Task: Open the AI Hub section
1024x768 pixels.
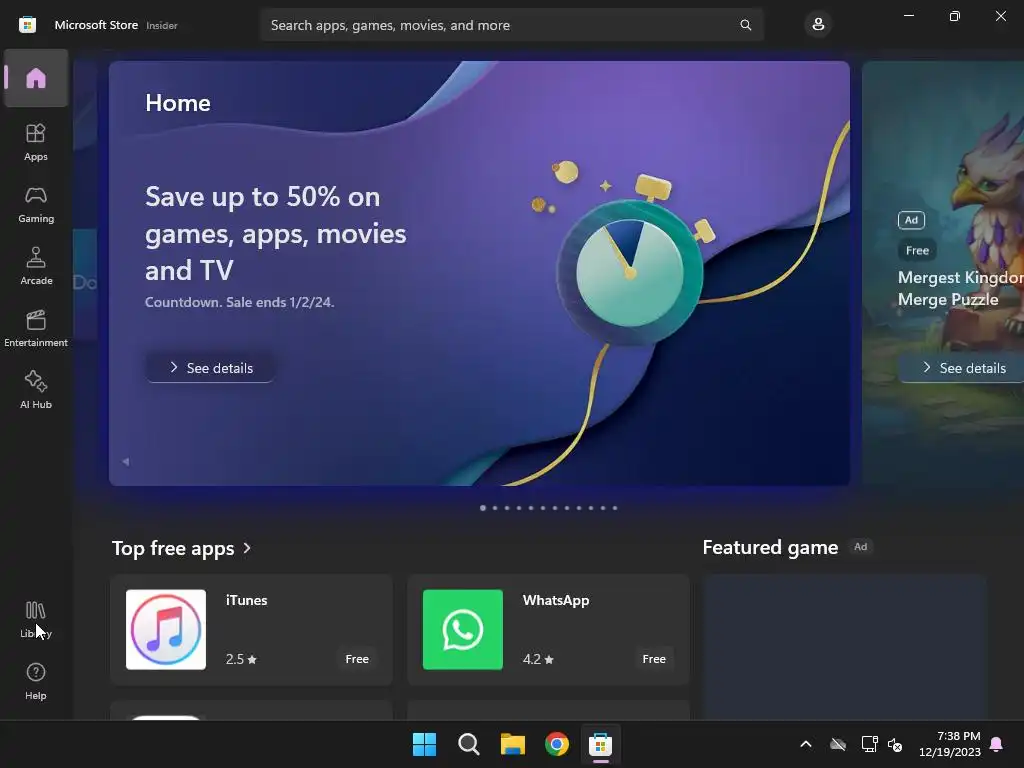Action: 36,391
